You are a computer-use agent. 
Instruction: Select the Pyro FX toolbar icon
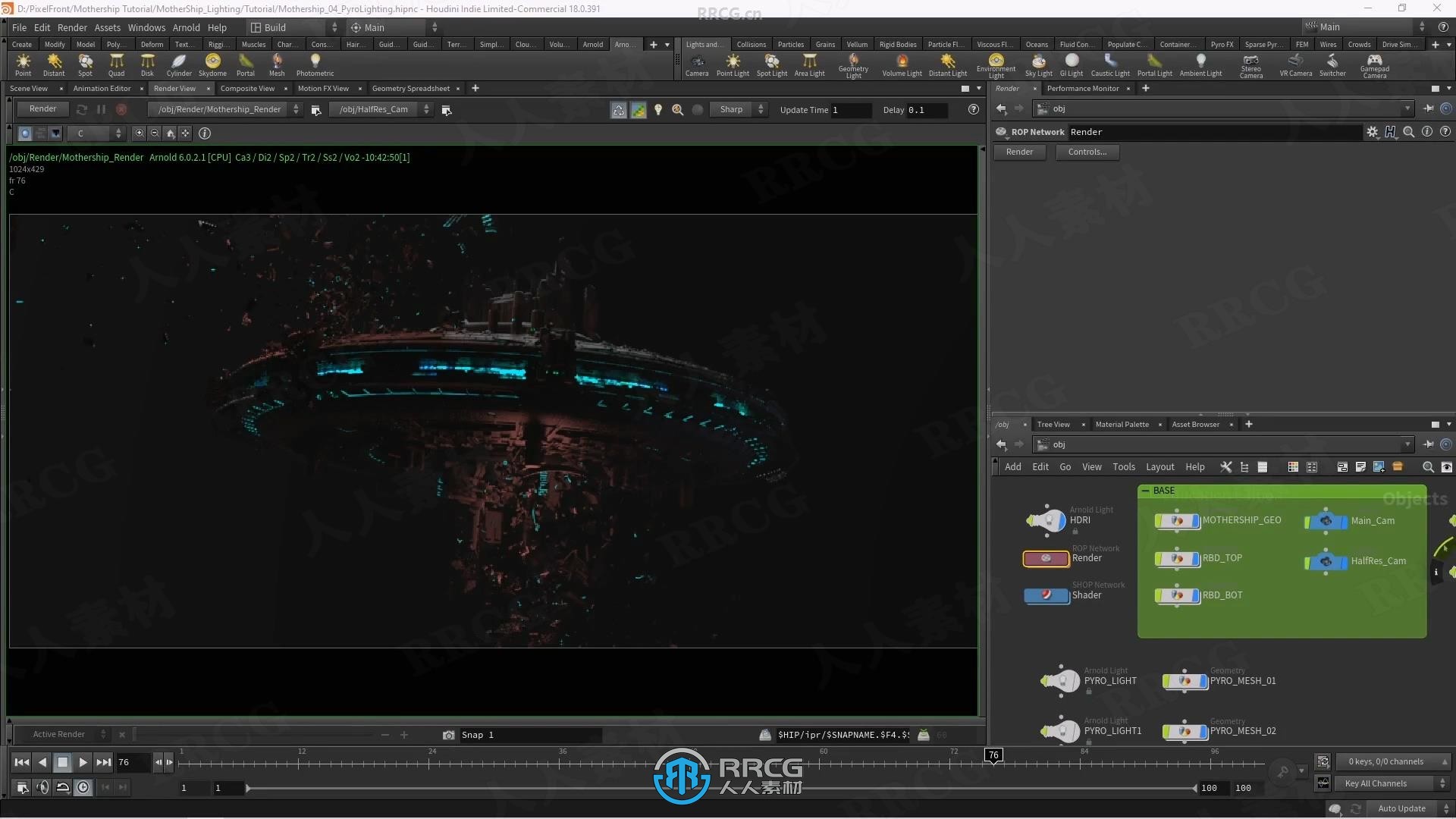pos(1222,44)
